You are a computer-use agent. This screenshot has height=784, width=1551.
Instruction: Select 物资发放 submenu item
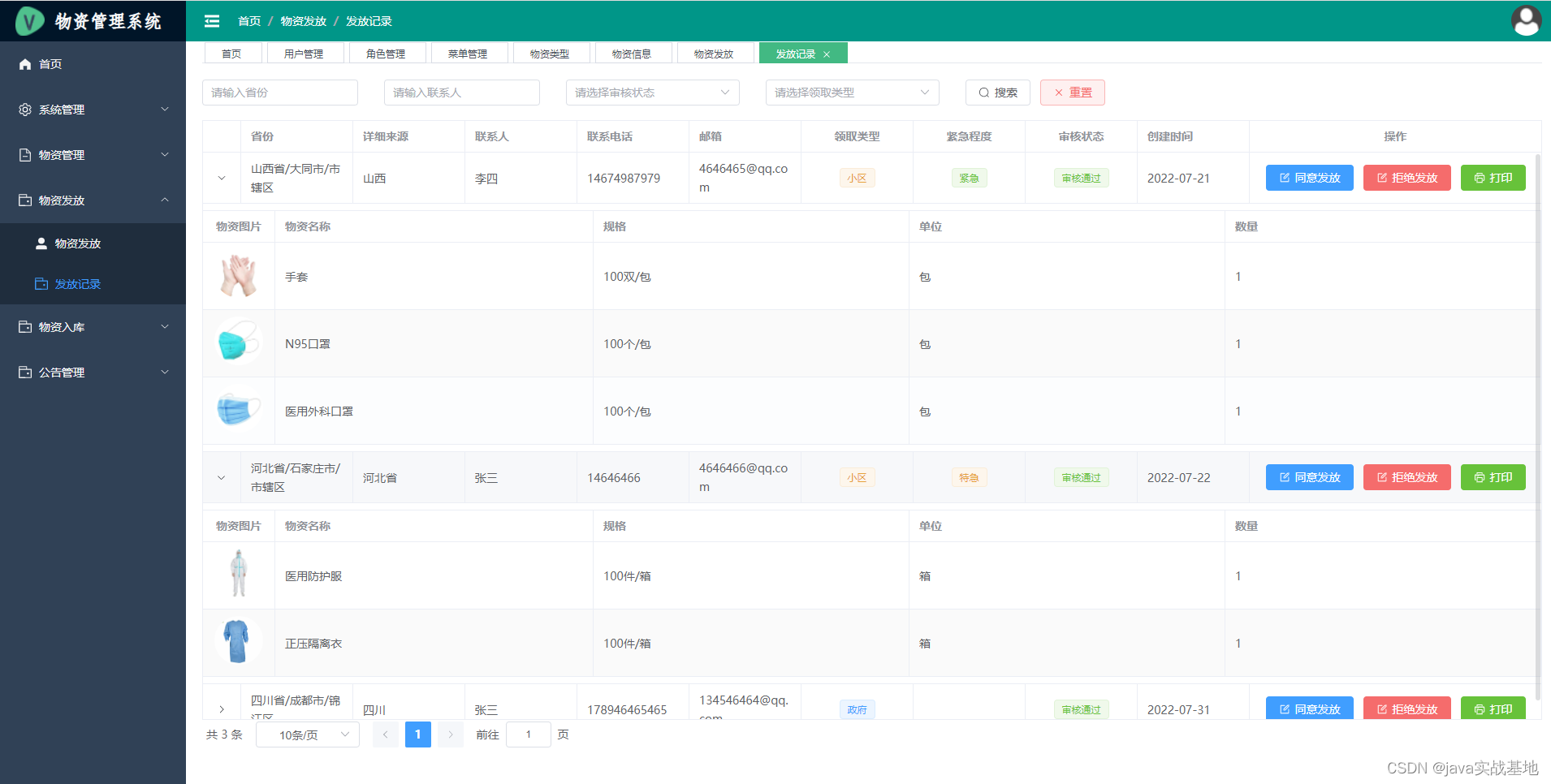point(93,243)
